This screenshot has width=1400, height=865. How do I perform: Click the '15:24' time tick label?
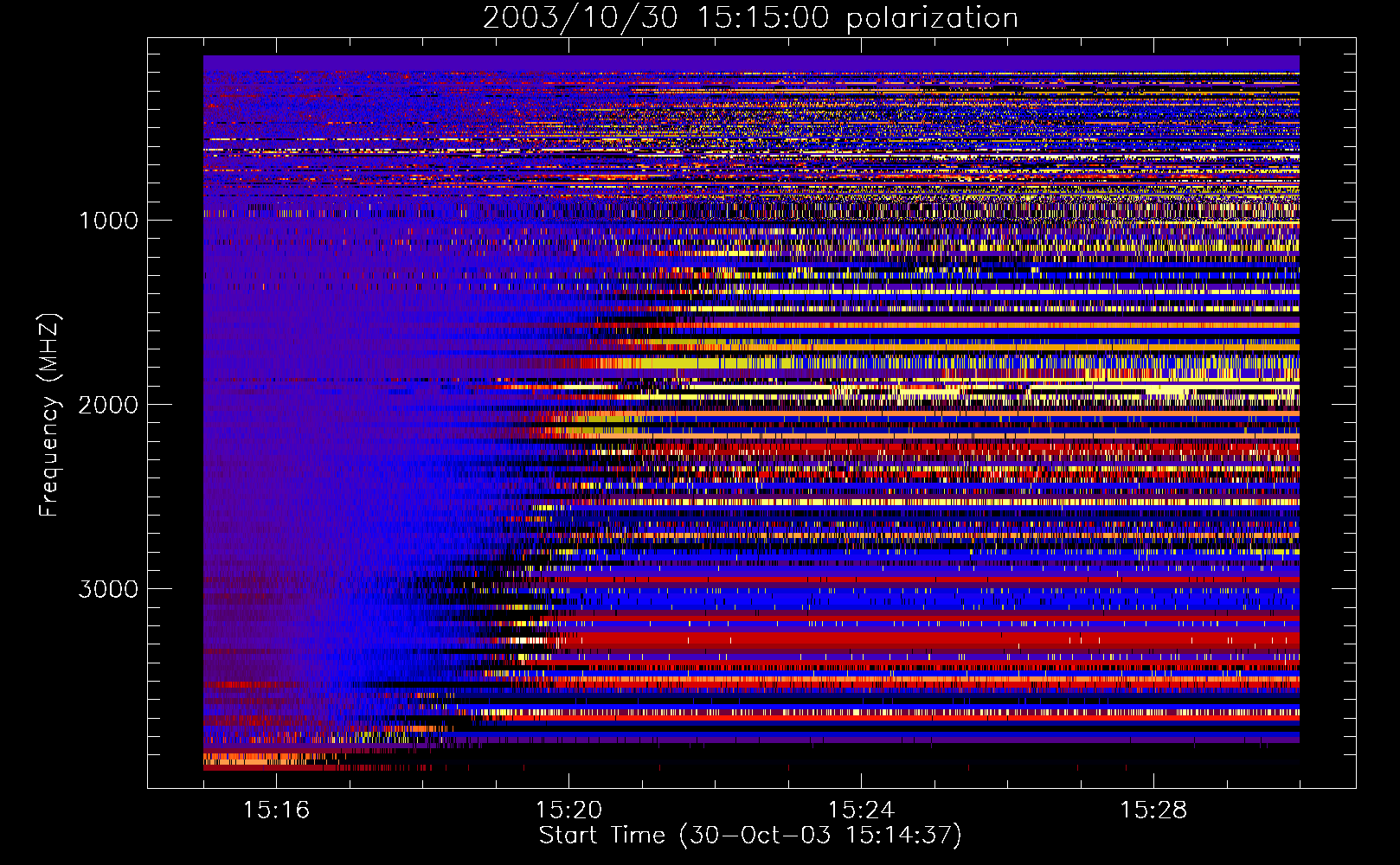click(861, 810)
